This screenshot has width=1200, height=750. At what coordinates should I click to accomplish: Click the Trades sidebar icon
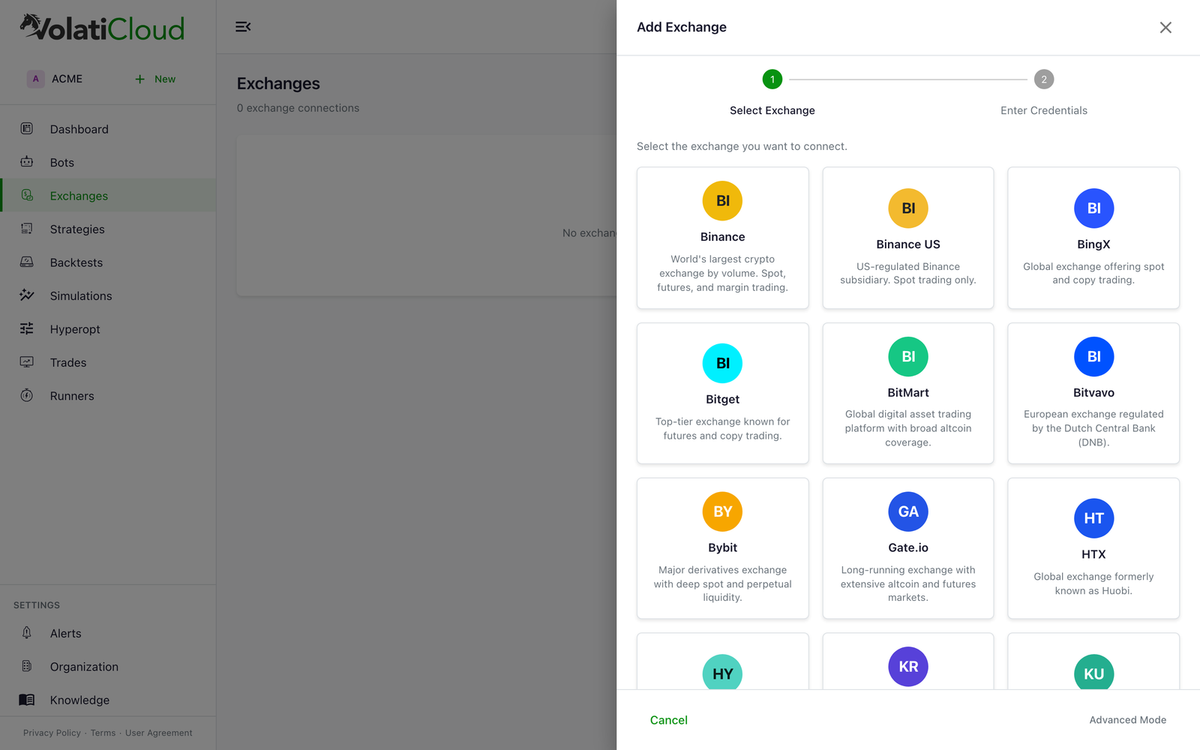[x=27, y=362]
